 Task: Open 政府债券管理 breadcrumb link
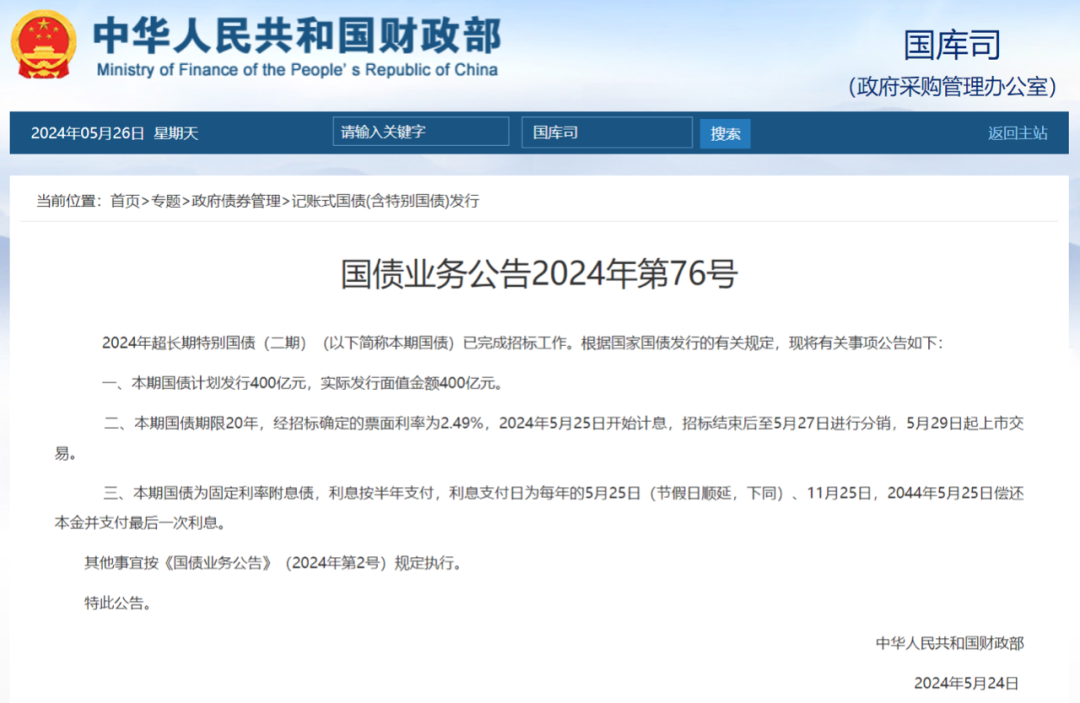pyautogui.click(x=236, y=201)
